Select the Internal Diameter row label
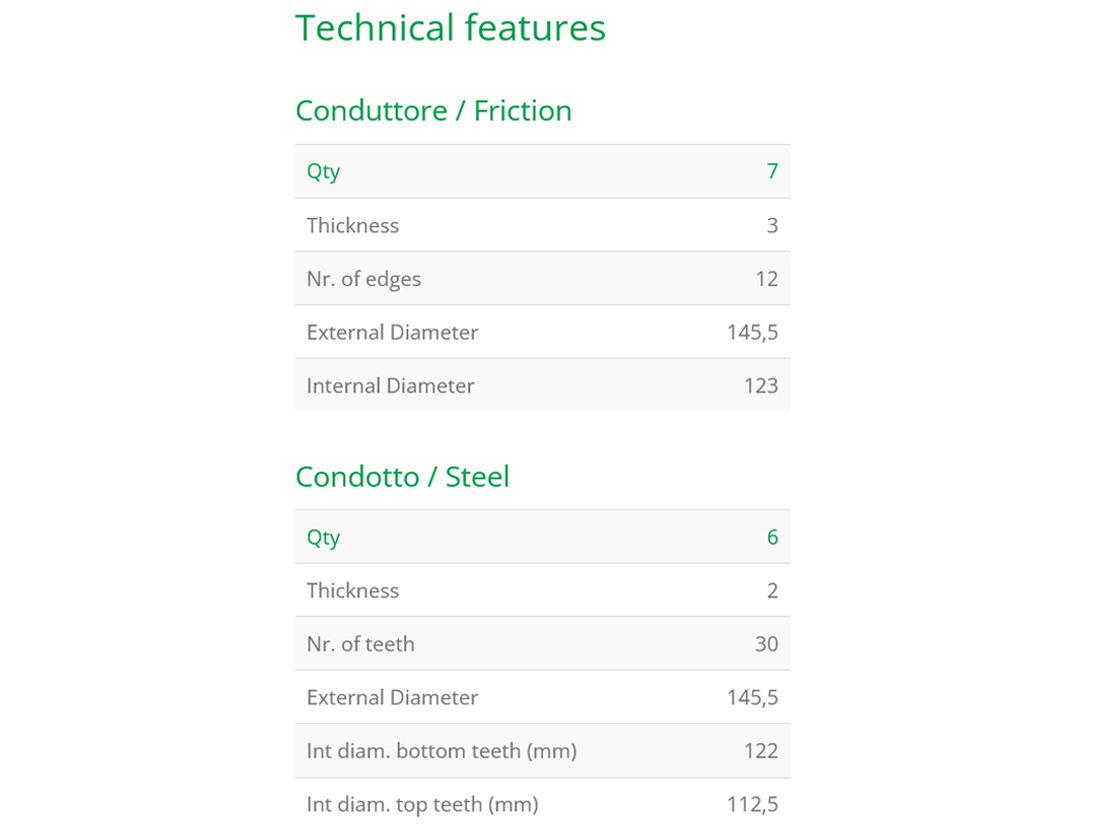Viewport: 1100px width, 825px height. [x=391, y=386]
